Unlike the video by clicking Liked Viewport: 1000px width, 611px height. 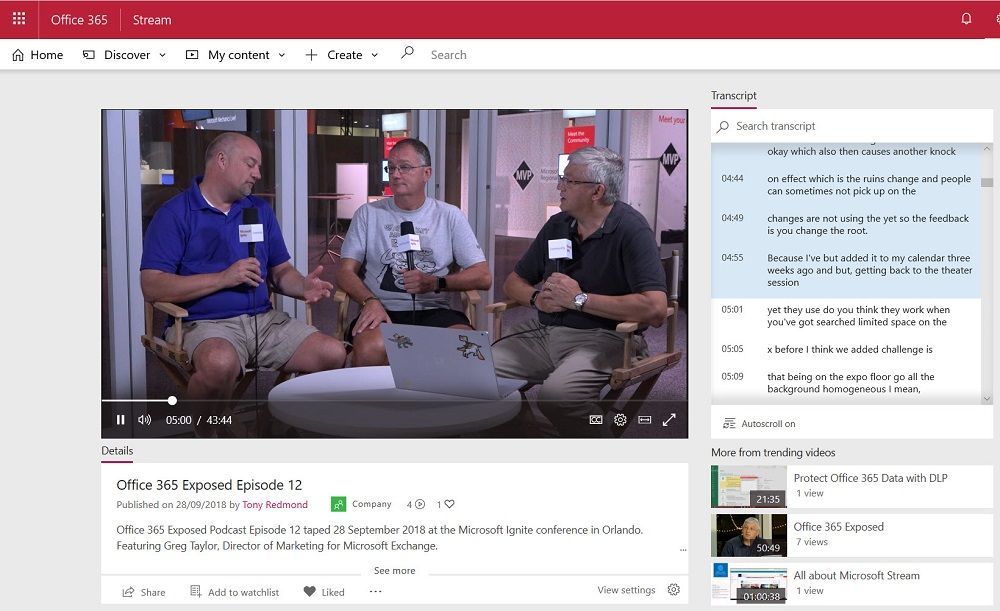pyautogui.click(x=323, y=592)
